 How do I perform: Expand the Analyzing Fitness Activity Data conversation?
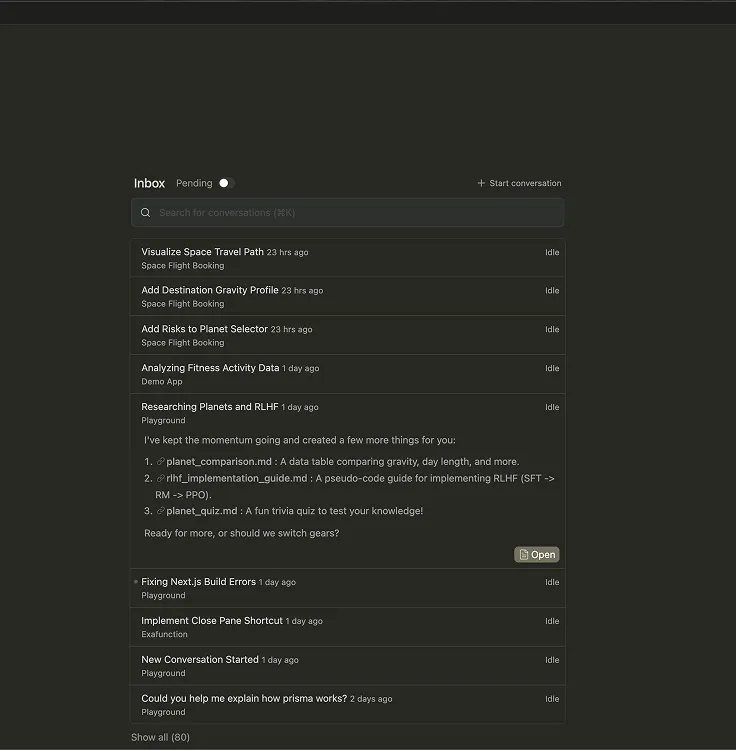(x=210, y=368)
